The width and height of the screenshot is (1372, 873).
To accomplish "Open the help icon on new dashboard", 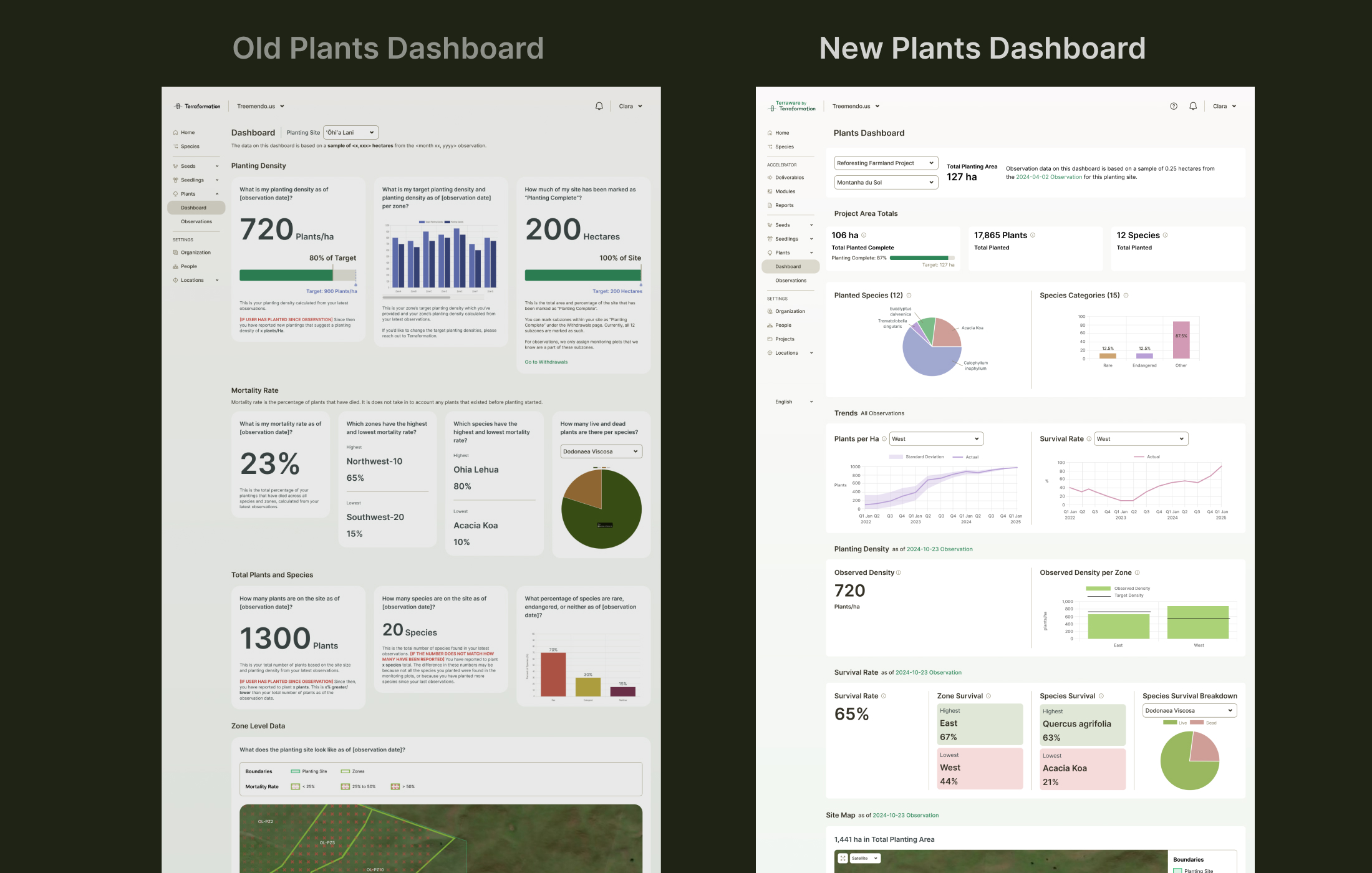I will pos(1174,106).
